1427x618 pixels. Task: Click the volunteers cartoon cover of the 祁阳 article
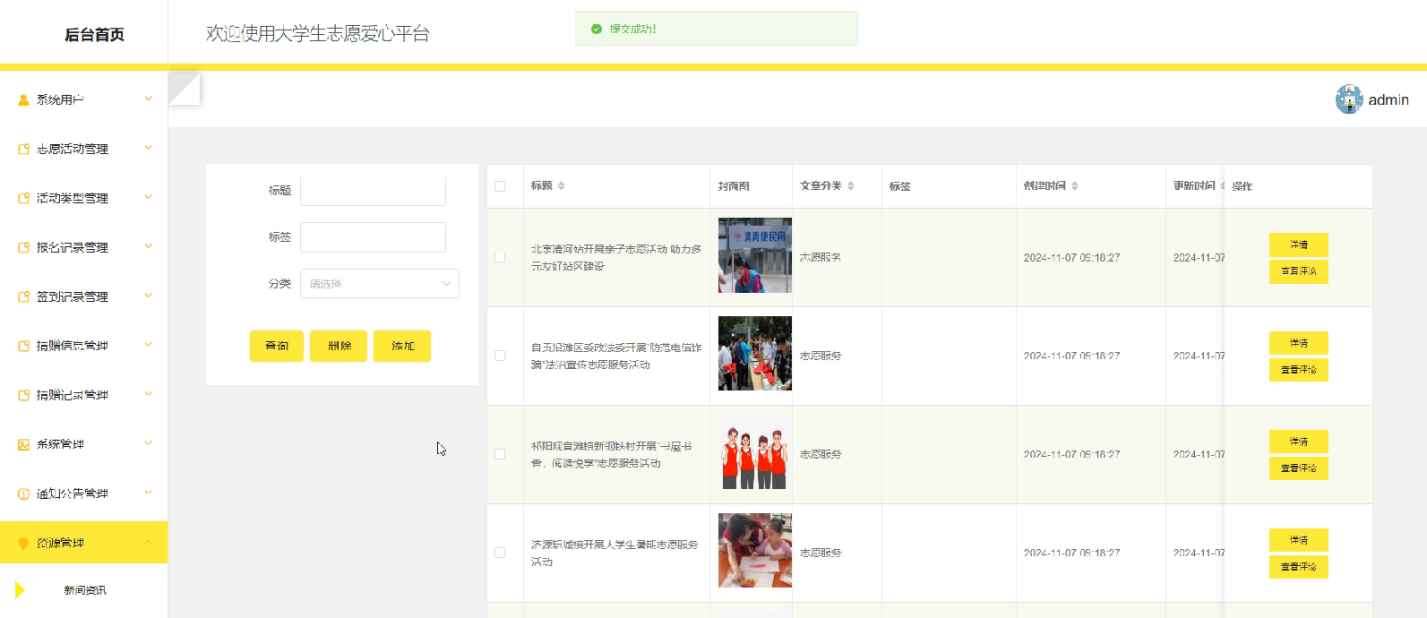coord(755,453)
